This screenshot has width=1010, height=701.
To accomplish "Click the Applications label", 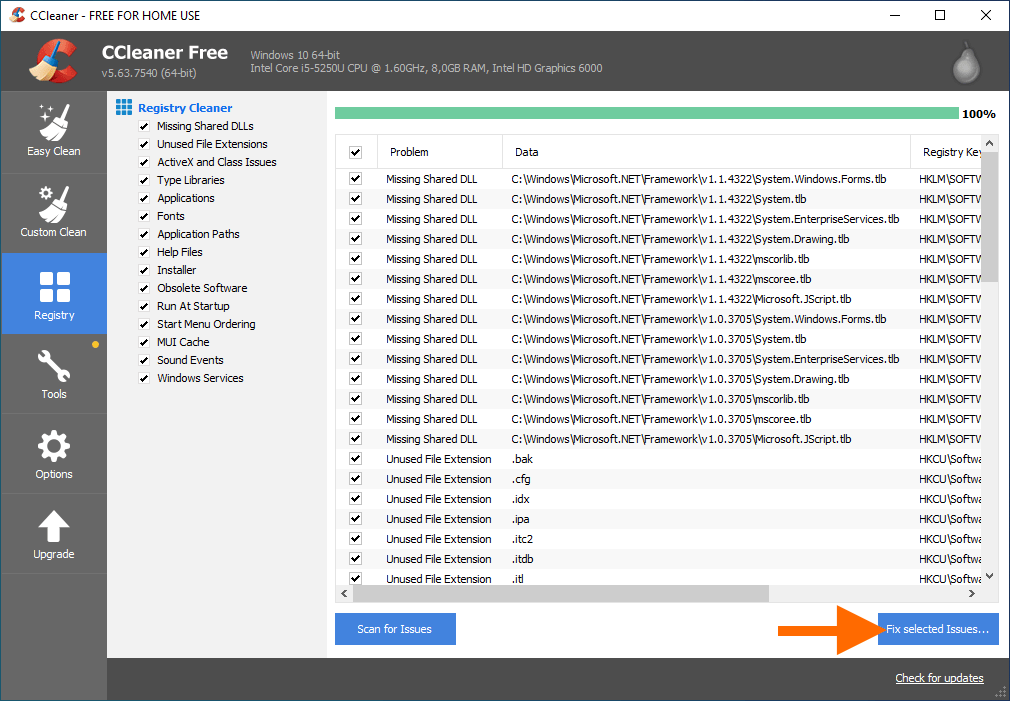I will (186, 198).
